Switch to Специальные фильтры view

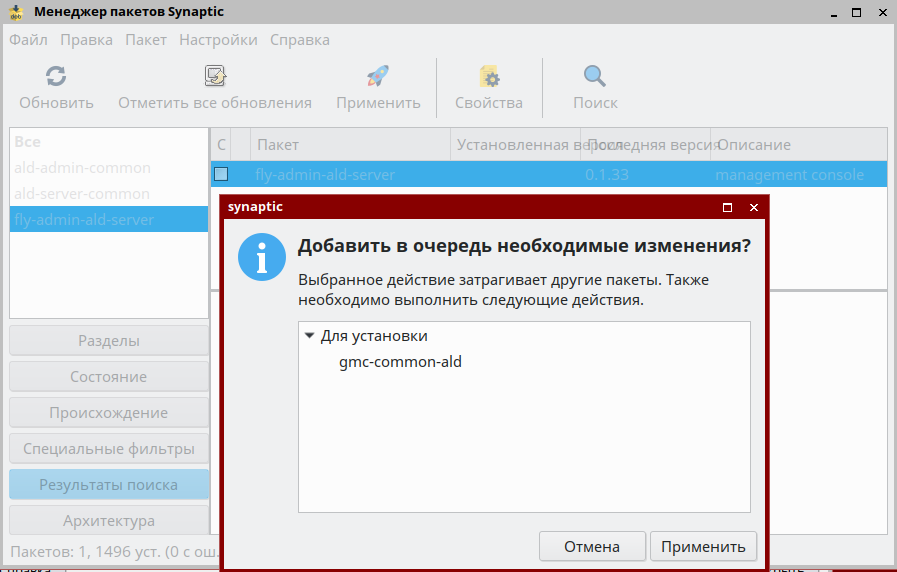[109, 449]
